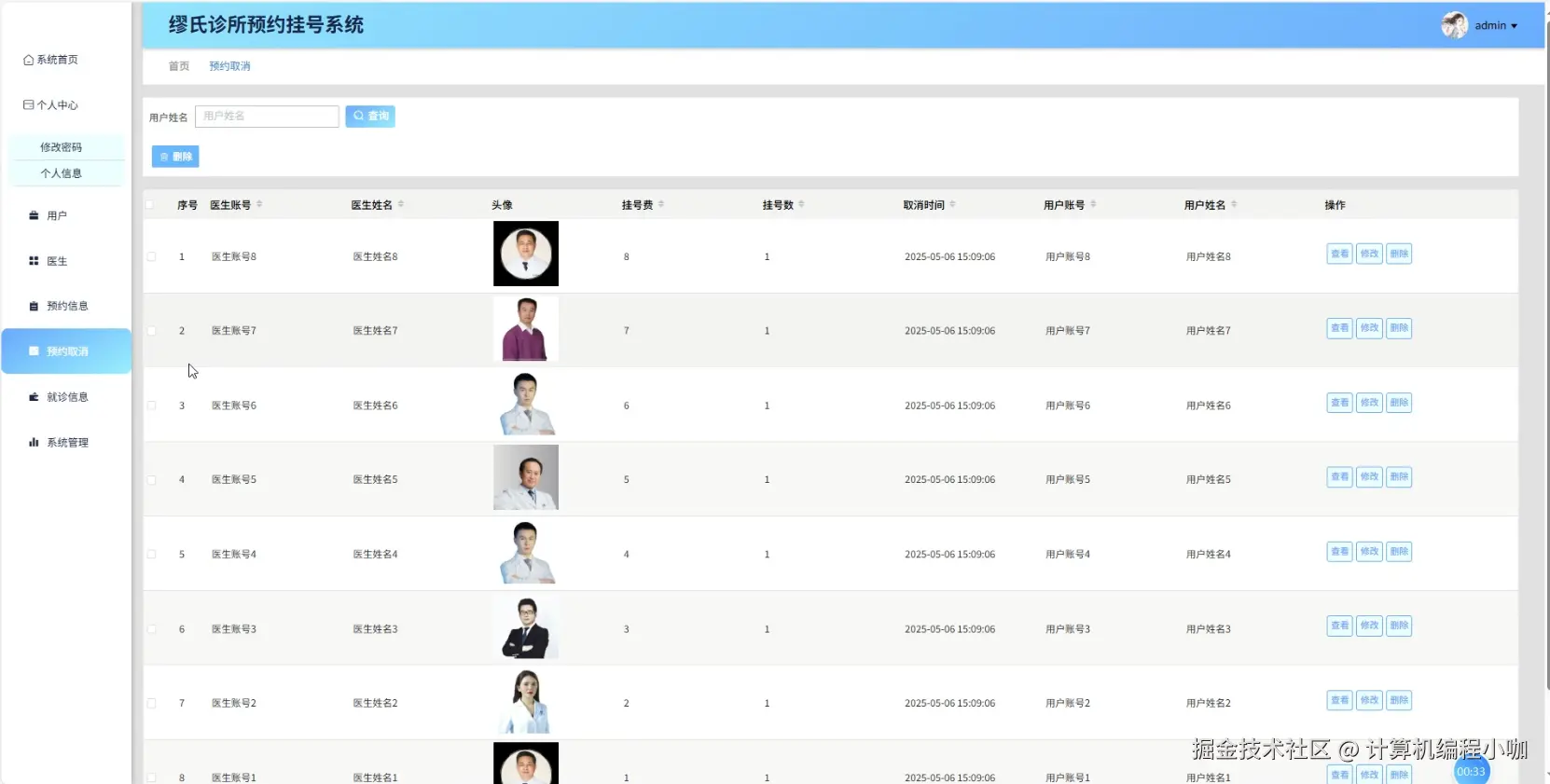Sort by 用户账号 column arrows
Screen dimensions: 1550x784
point(1093,204)
